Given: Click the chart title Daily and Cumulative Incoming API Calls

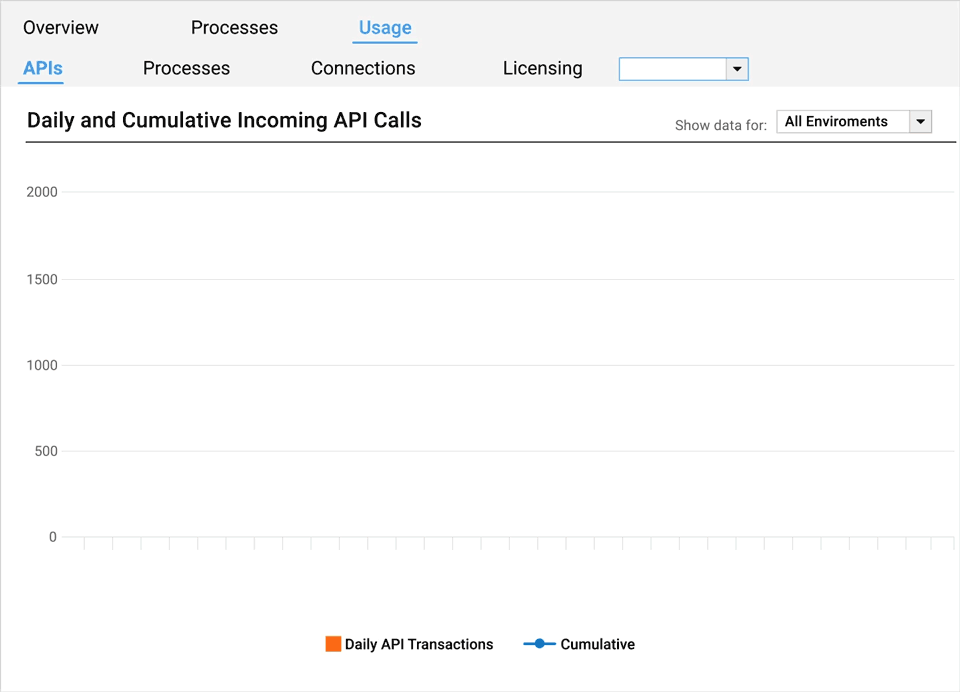Looking at the screenshot, I should (x=224, y=121).
